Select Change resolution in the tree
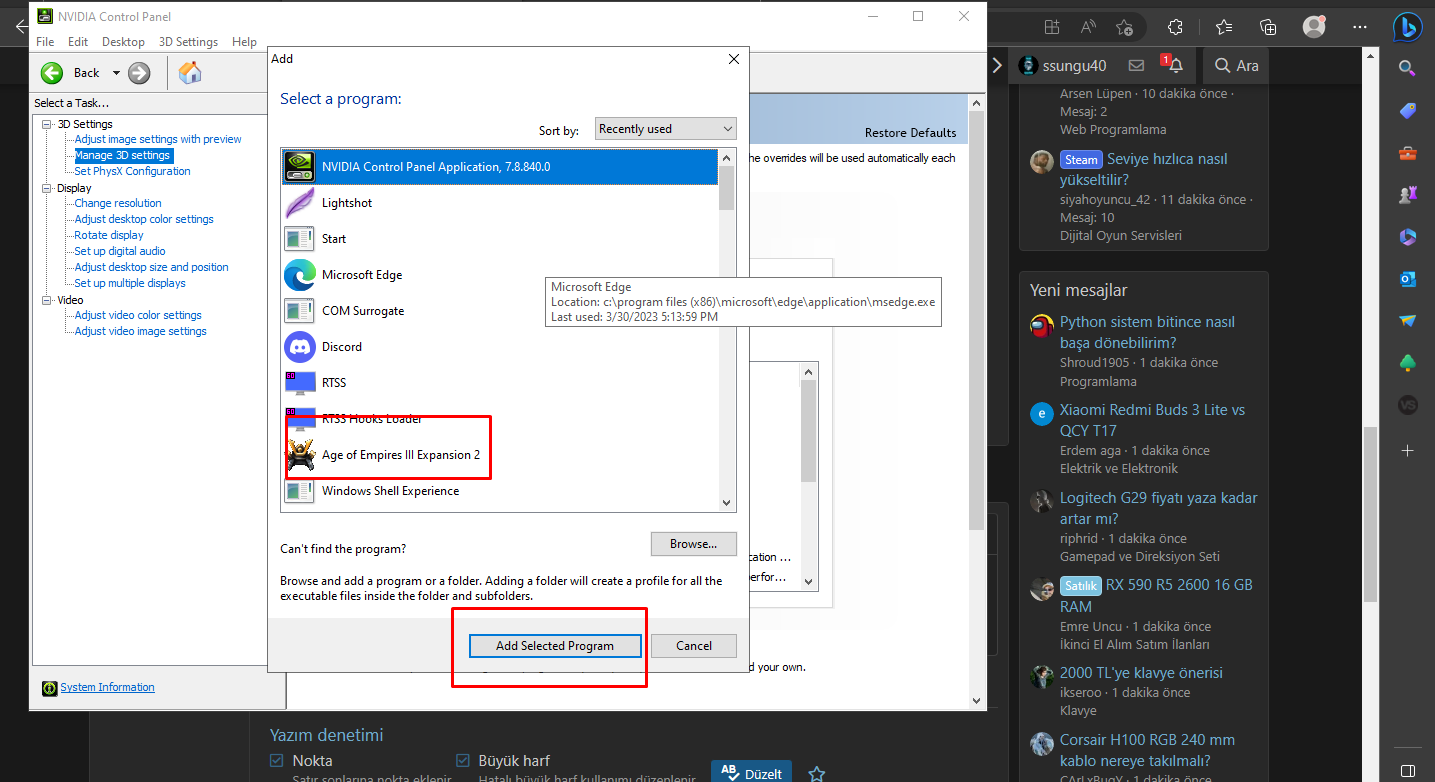 point(118,203)
